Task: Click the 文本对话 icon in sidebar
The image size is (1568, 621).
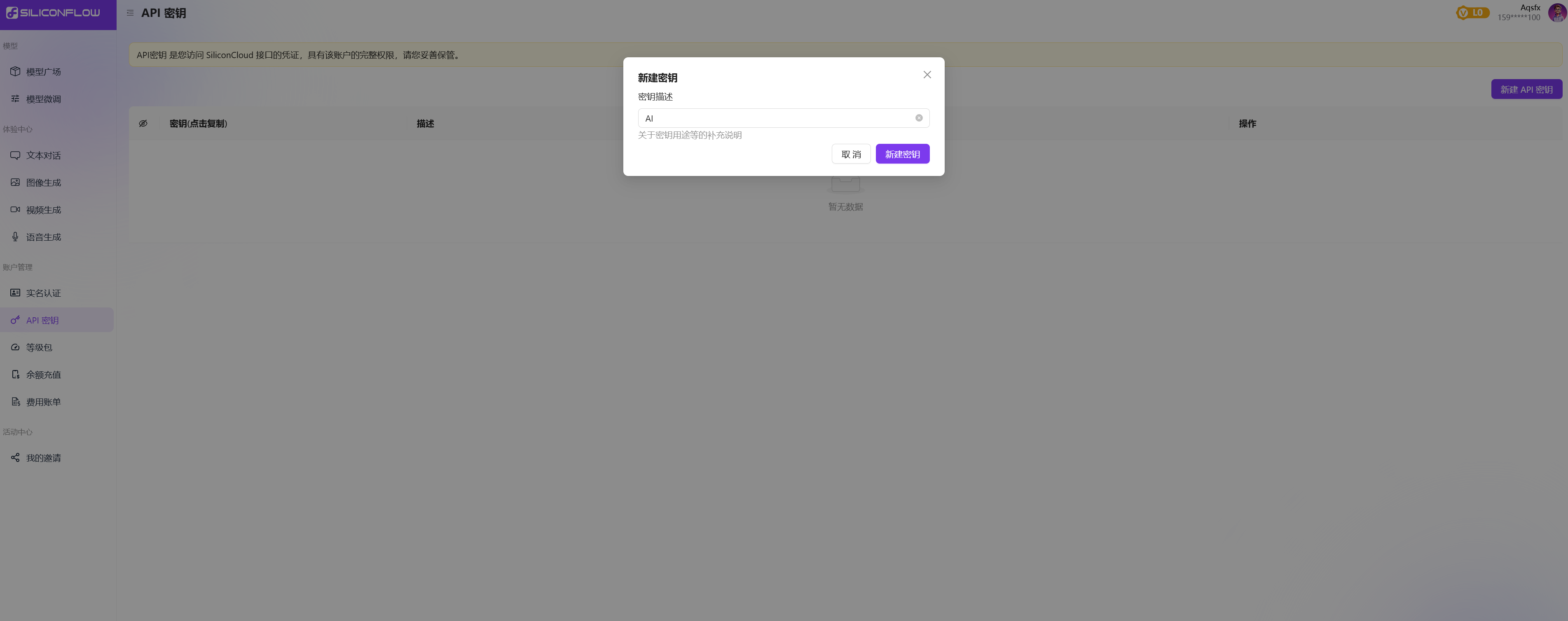Action: pos(15,155)
